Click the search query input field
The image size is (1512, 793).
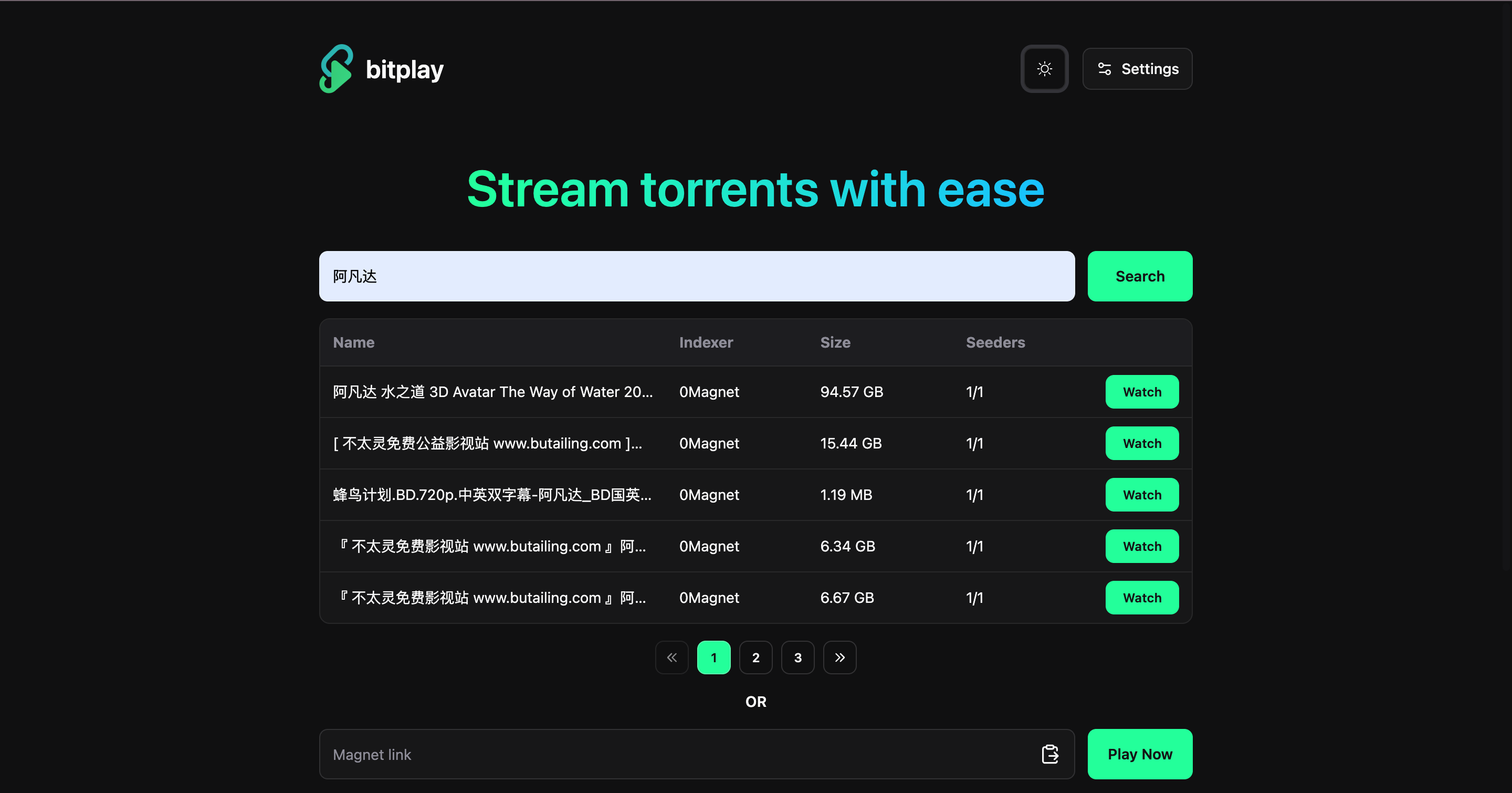[696, 276]
